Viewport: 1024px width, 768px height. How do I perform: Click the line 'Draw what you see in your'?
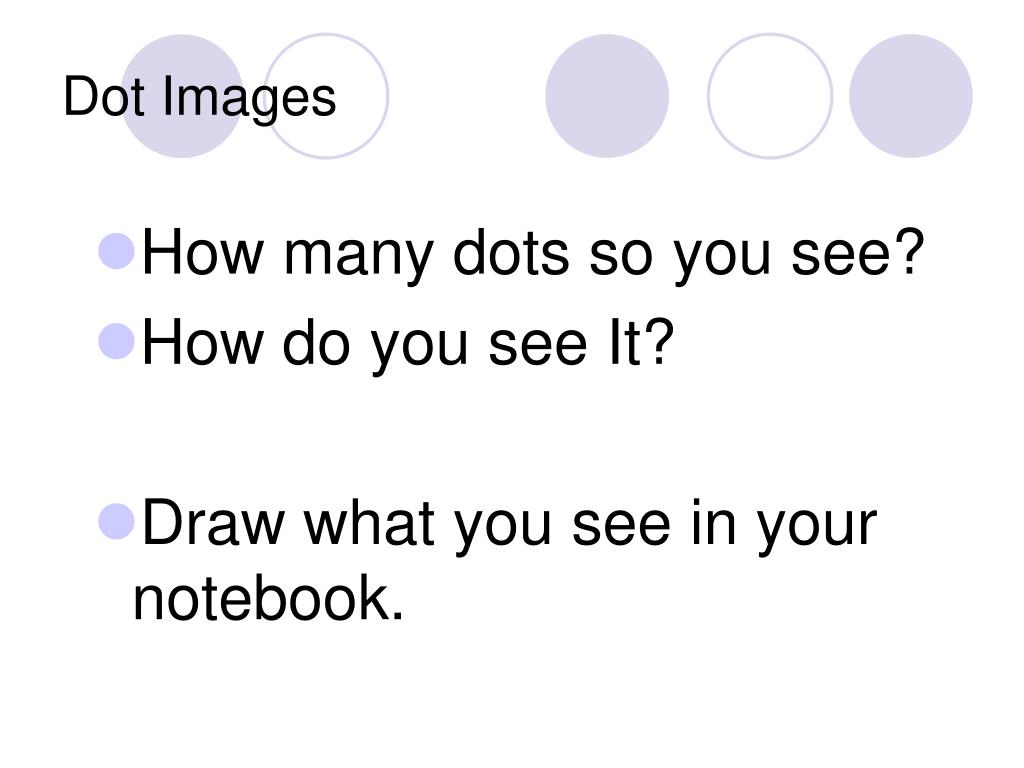509,525
